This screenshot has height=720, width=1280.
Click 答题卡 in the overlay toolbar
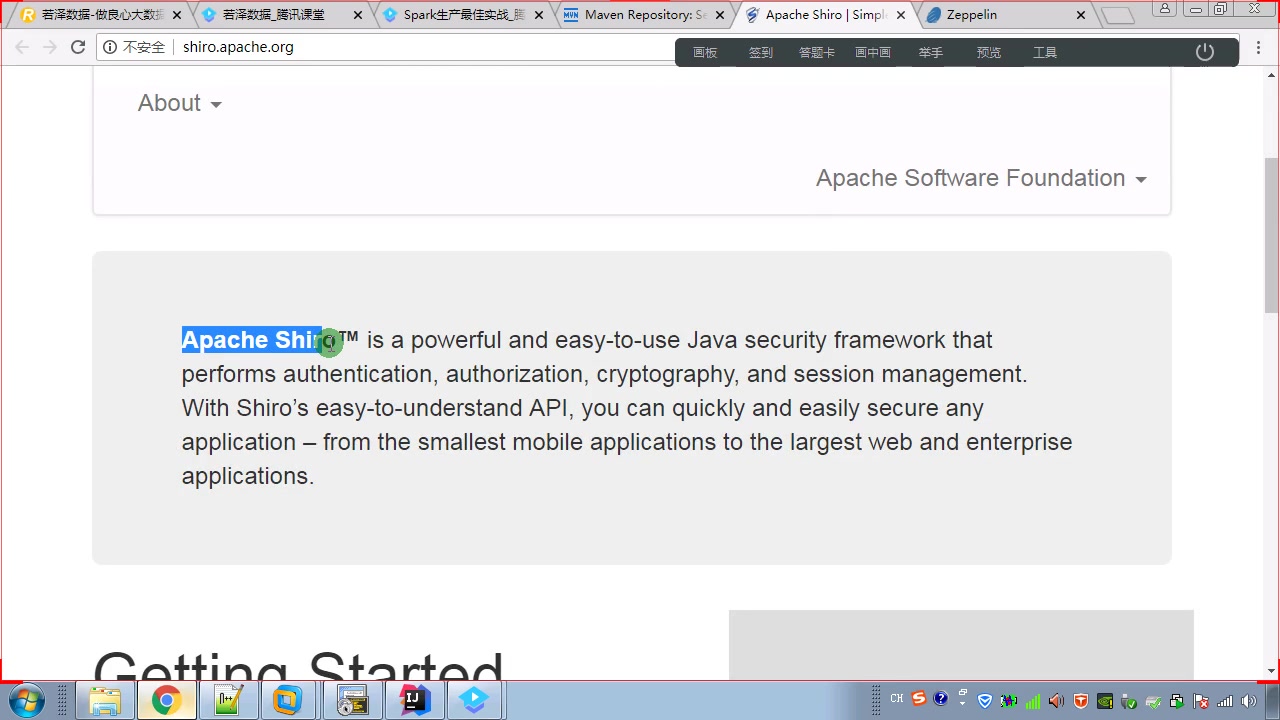[817, 53]
